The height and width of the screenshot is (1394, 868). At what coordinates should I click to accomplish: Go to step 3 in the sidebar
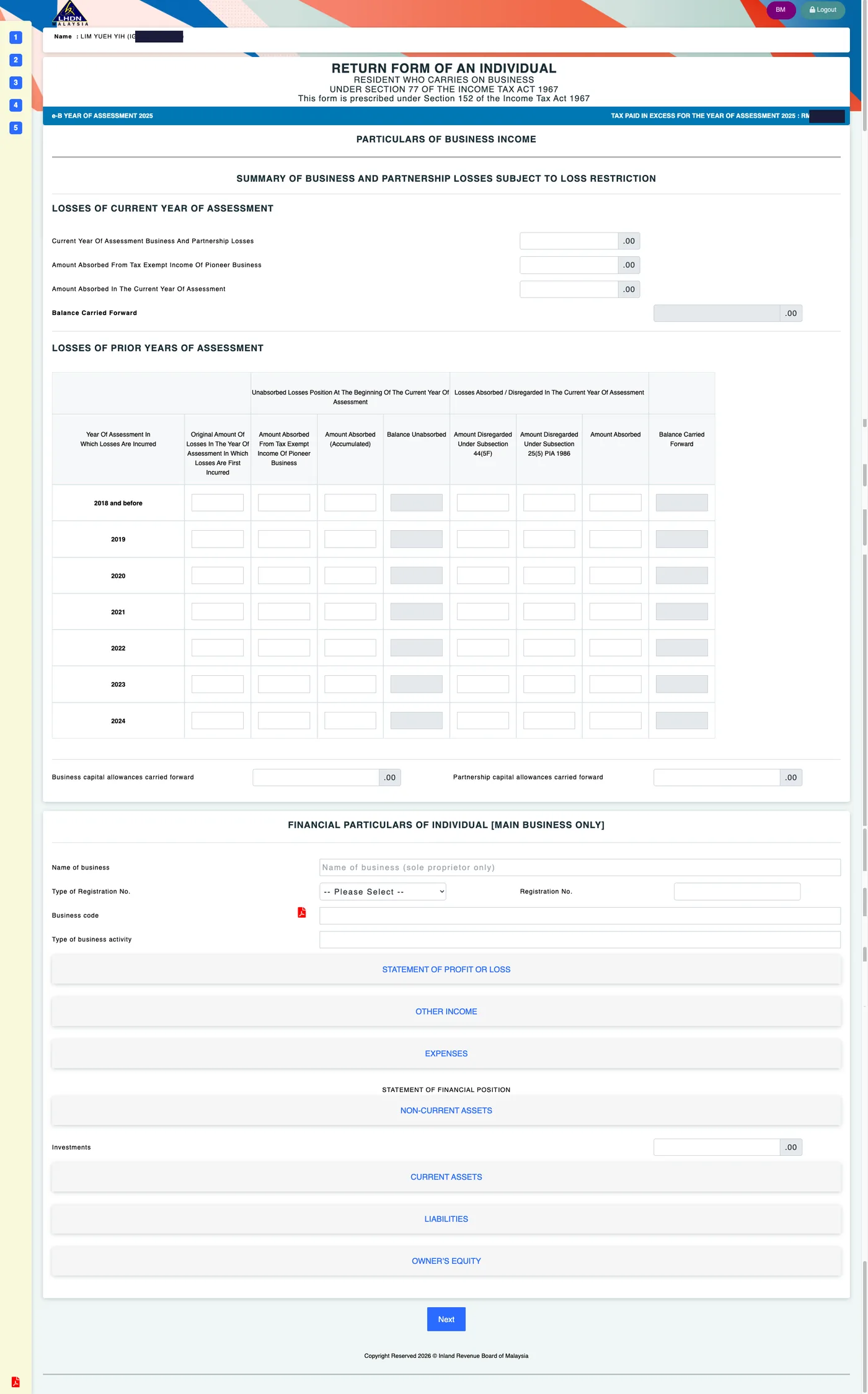pos(16,82)
